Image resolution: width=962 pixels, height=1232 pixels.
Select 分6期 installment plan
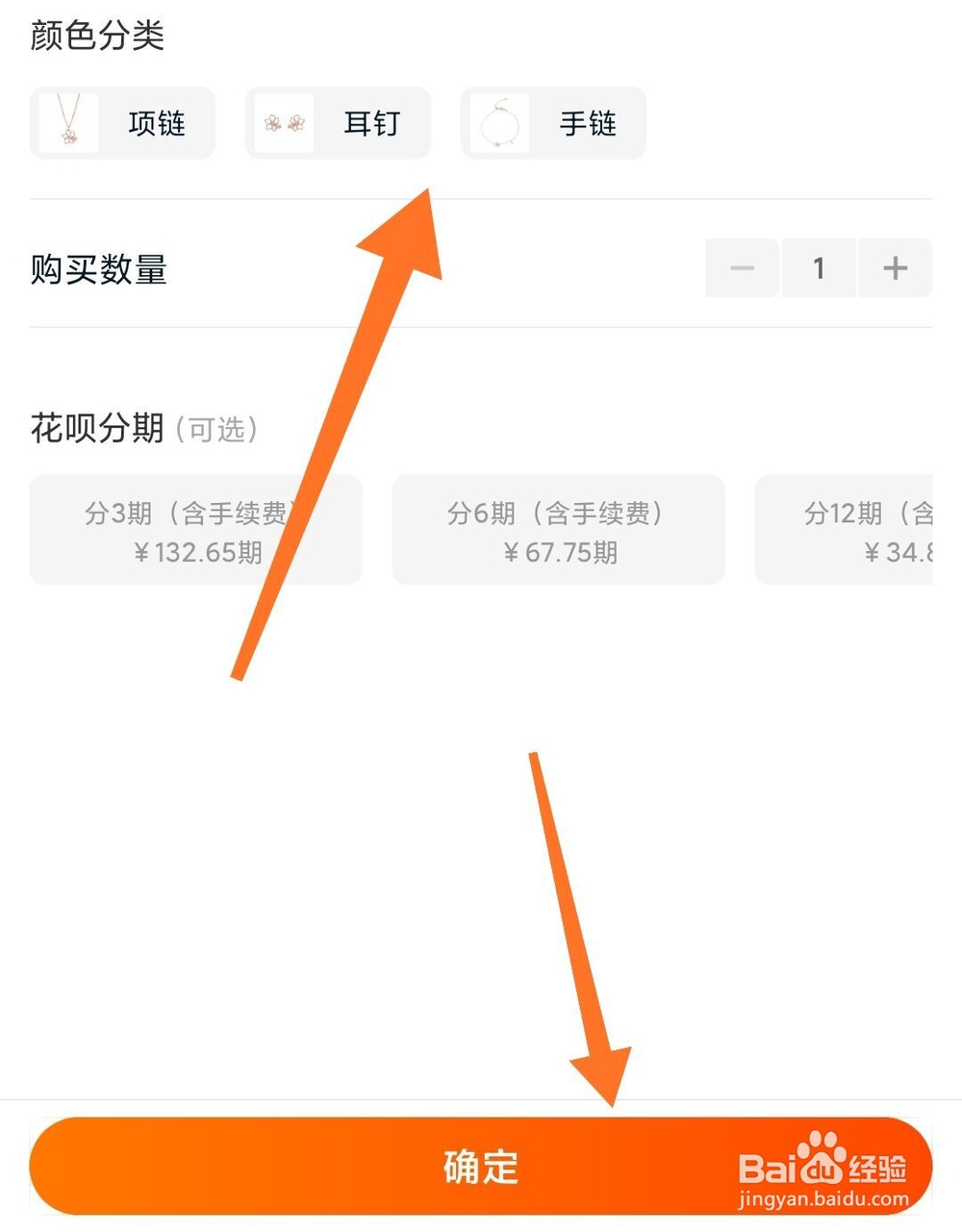[x=558, y=529]
